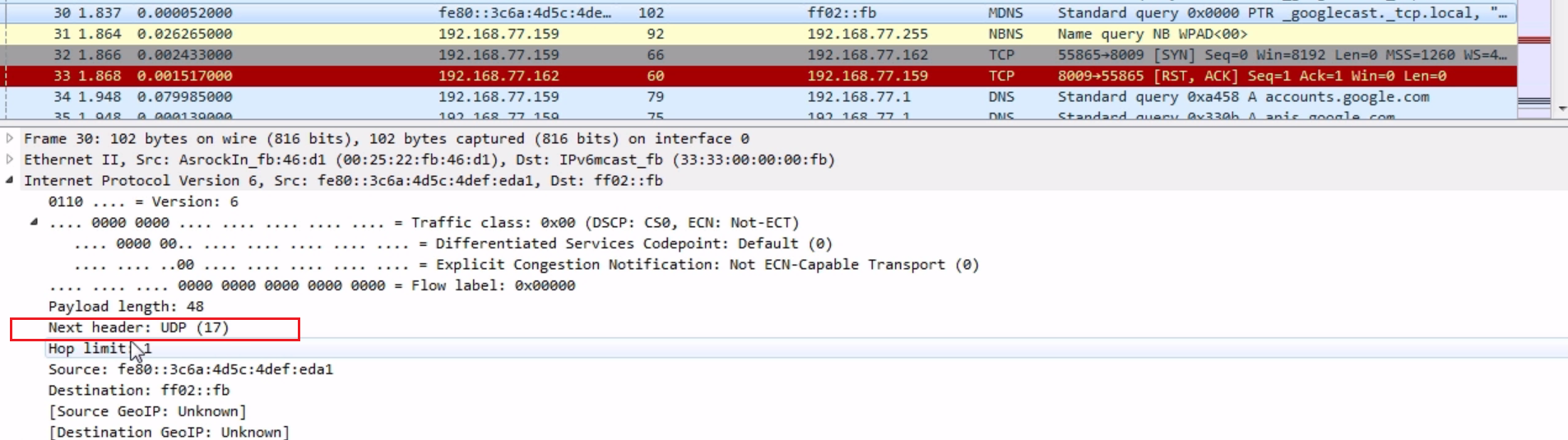Select packet 30 MDNS row
Viewport: 1568px width, 440px height.
(740, 13)
